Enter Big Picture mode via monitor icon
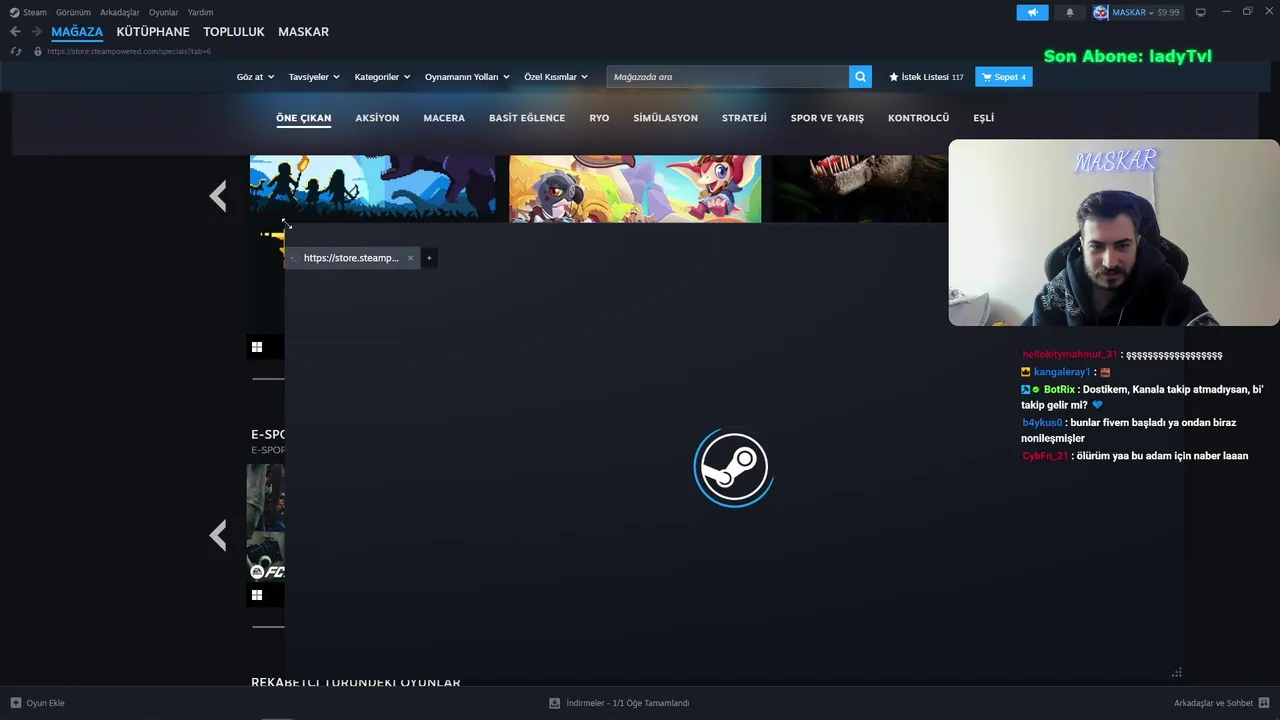This screenshot has width=1280, height=720. coord(1201,12)
